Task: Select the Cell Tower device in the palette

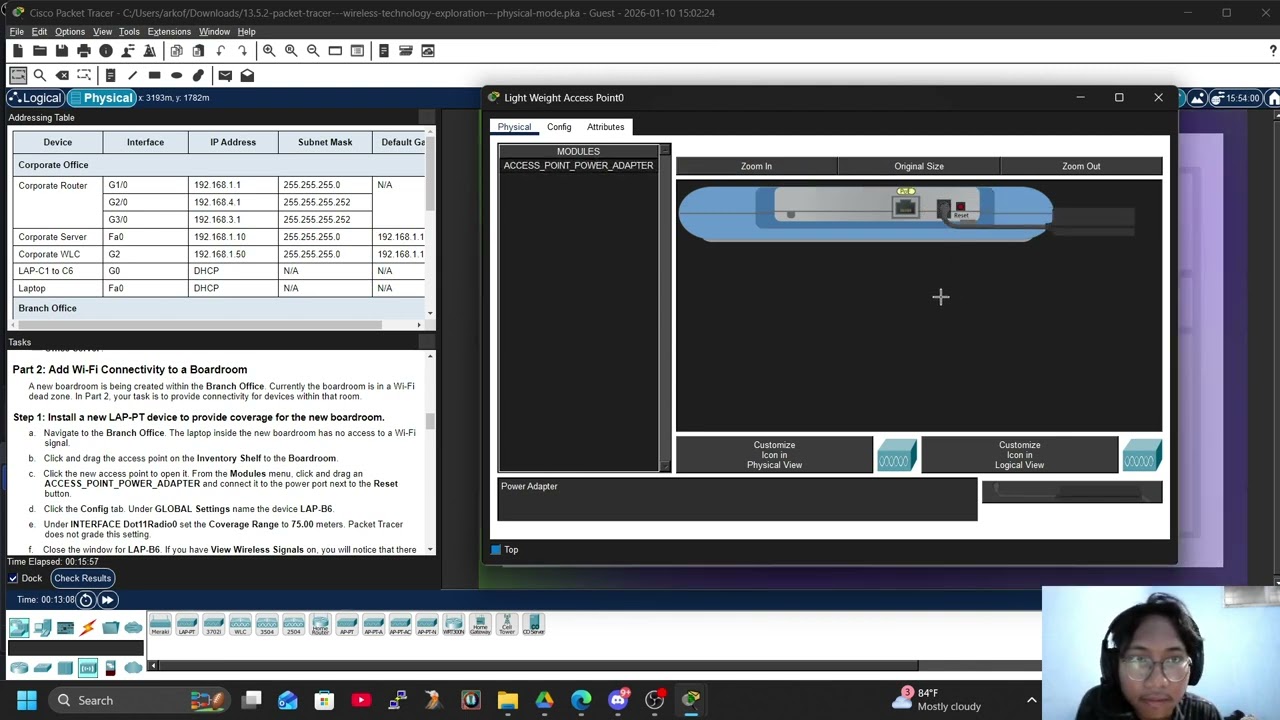Action: [507, 626]
